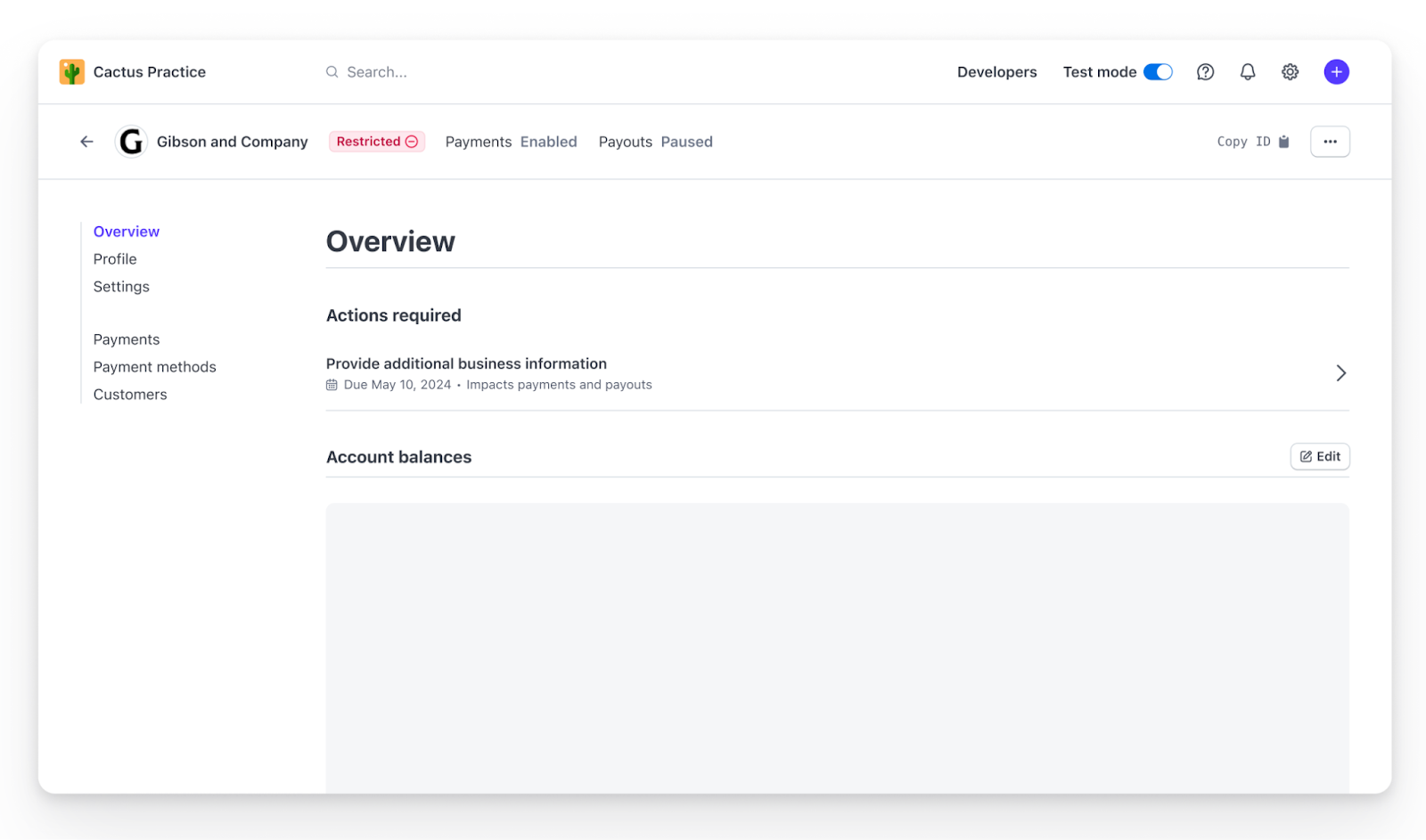This screenshot has height=840, width=1426.
Task: Open the settings gear icon
Action: click(x=1290, y=72)
